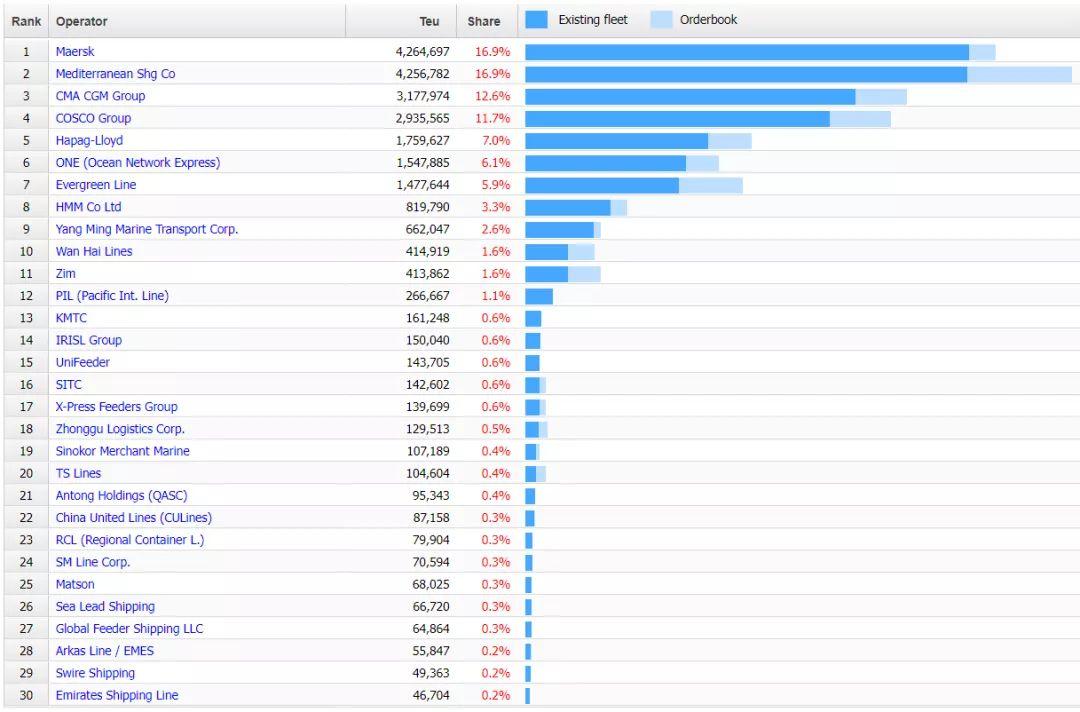The image size is (1080, 712).
Task: Open the Maersk operator page
Action: (74, 51)
